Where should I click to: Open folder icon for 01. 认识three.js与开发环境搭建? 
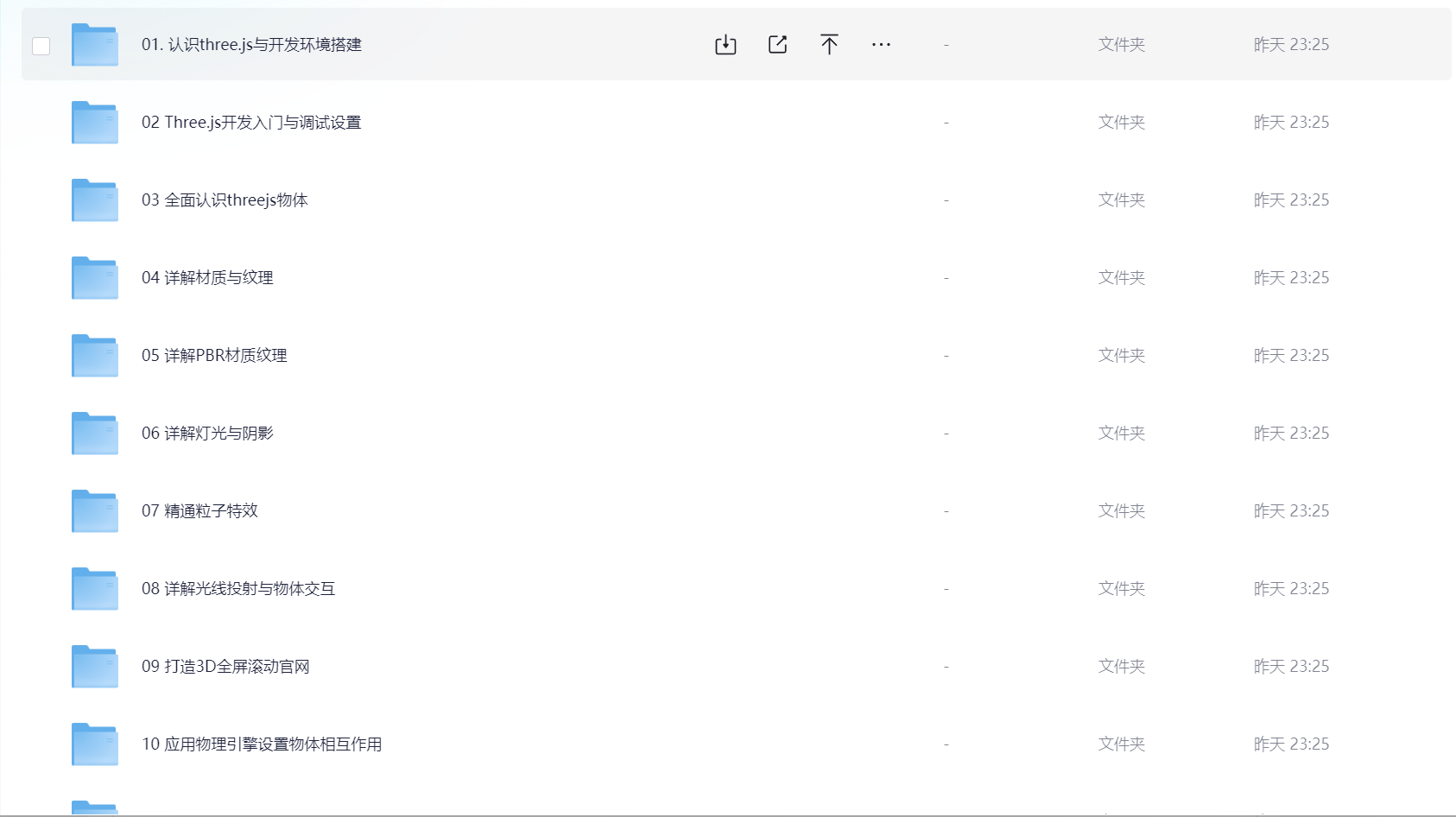click(x=95, y=45)
